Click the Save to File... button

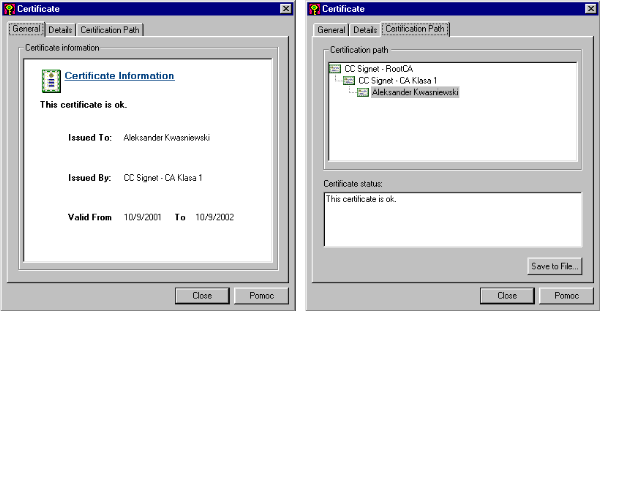point(555,266)
